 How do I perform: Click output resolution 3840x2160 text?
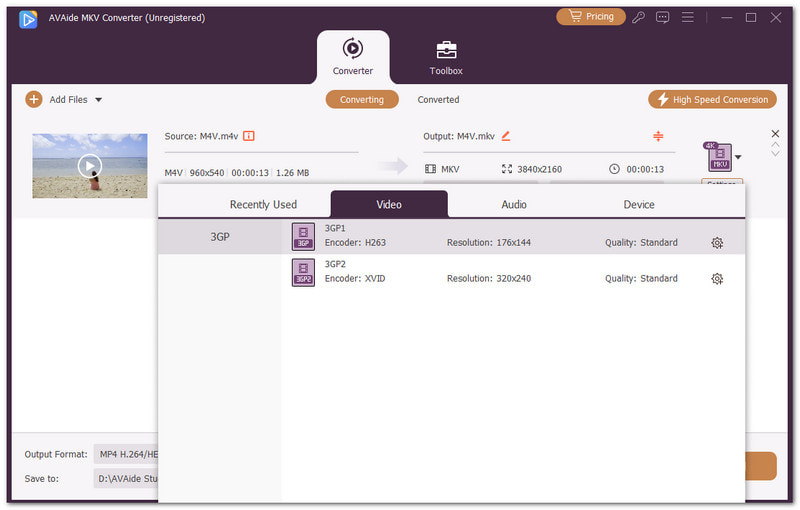coord(539,169)
